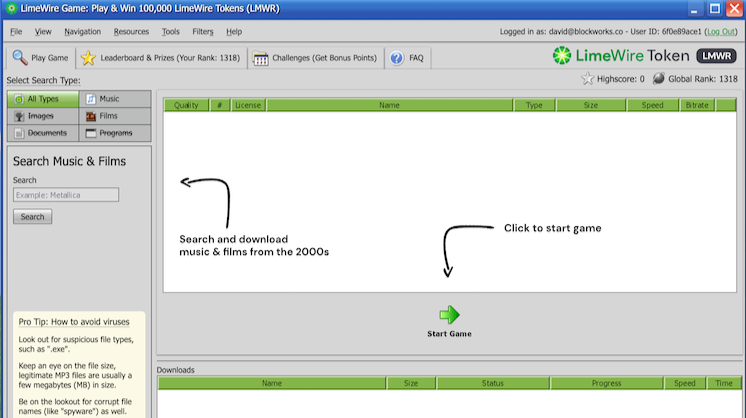Open the Navigation menu

[x=82, y=31]
